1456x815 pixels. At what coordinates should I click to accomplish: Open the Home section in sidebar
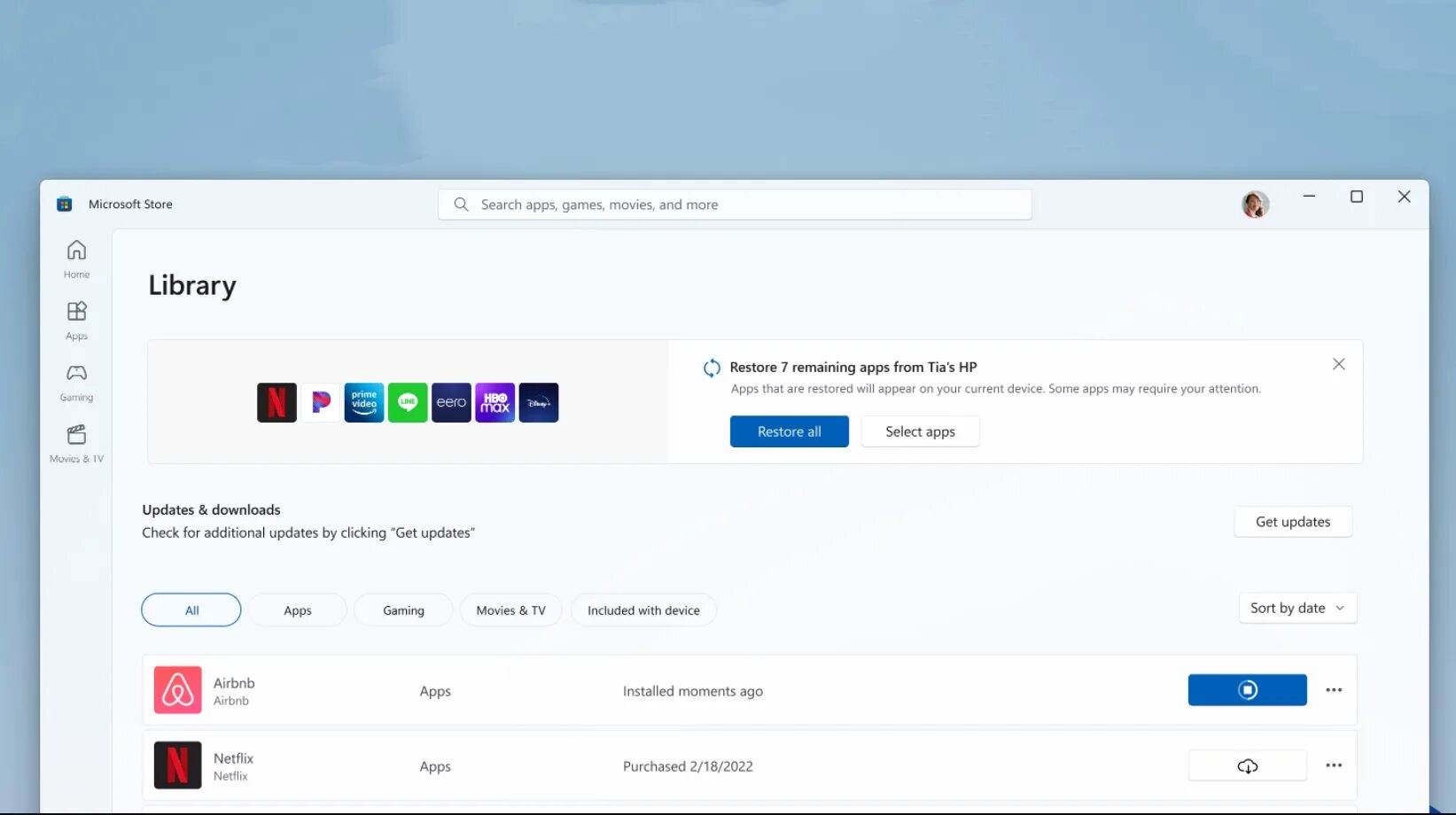[x=76, y=259]
